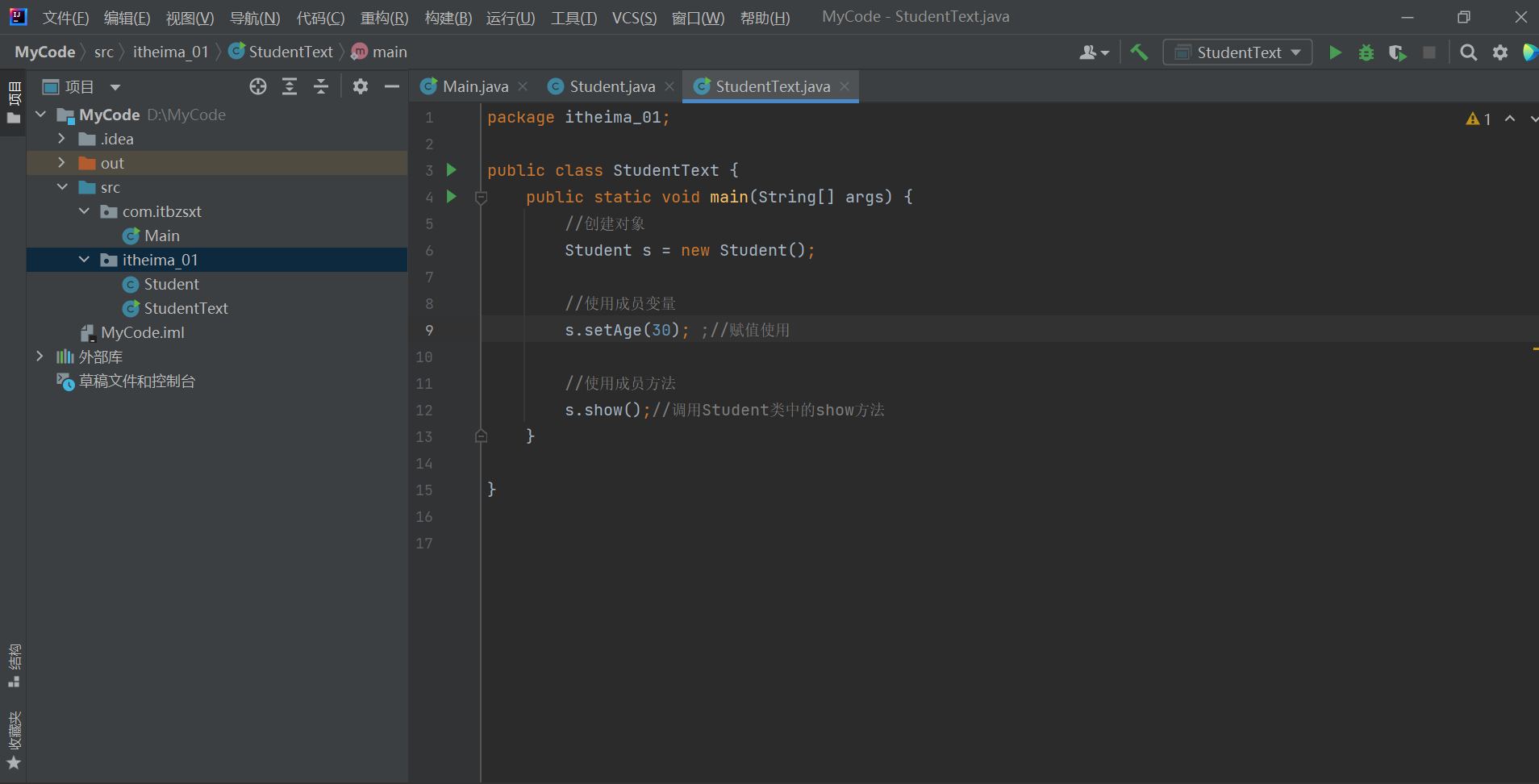1539x784 pixels.
Task: Open the 视图(V) menu
Action: [x=190, y=18]
